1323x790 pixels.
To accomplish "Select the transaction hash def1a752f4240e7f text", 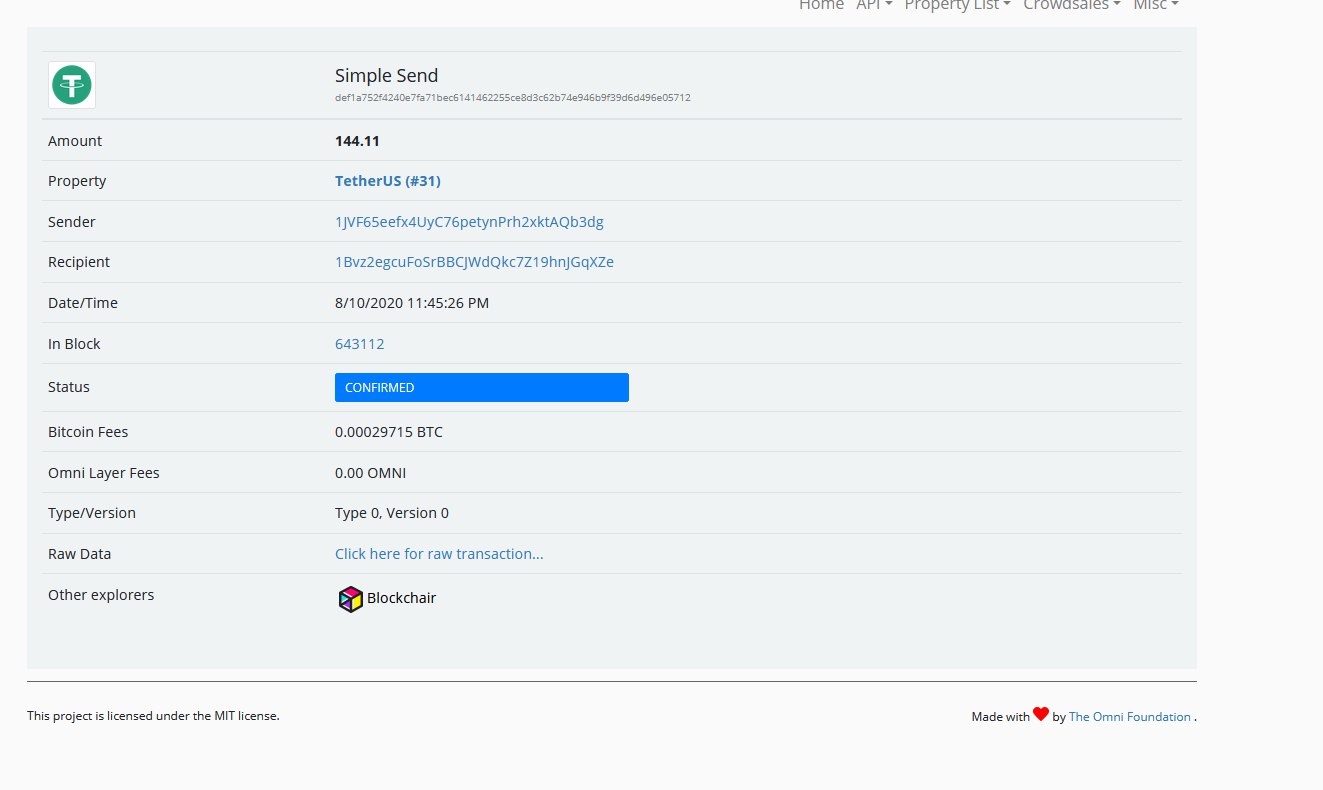I will point(512,98).
